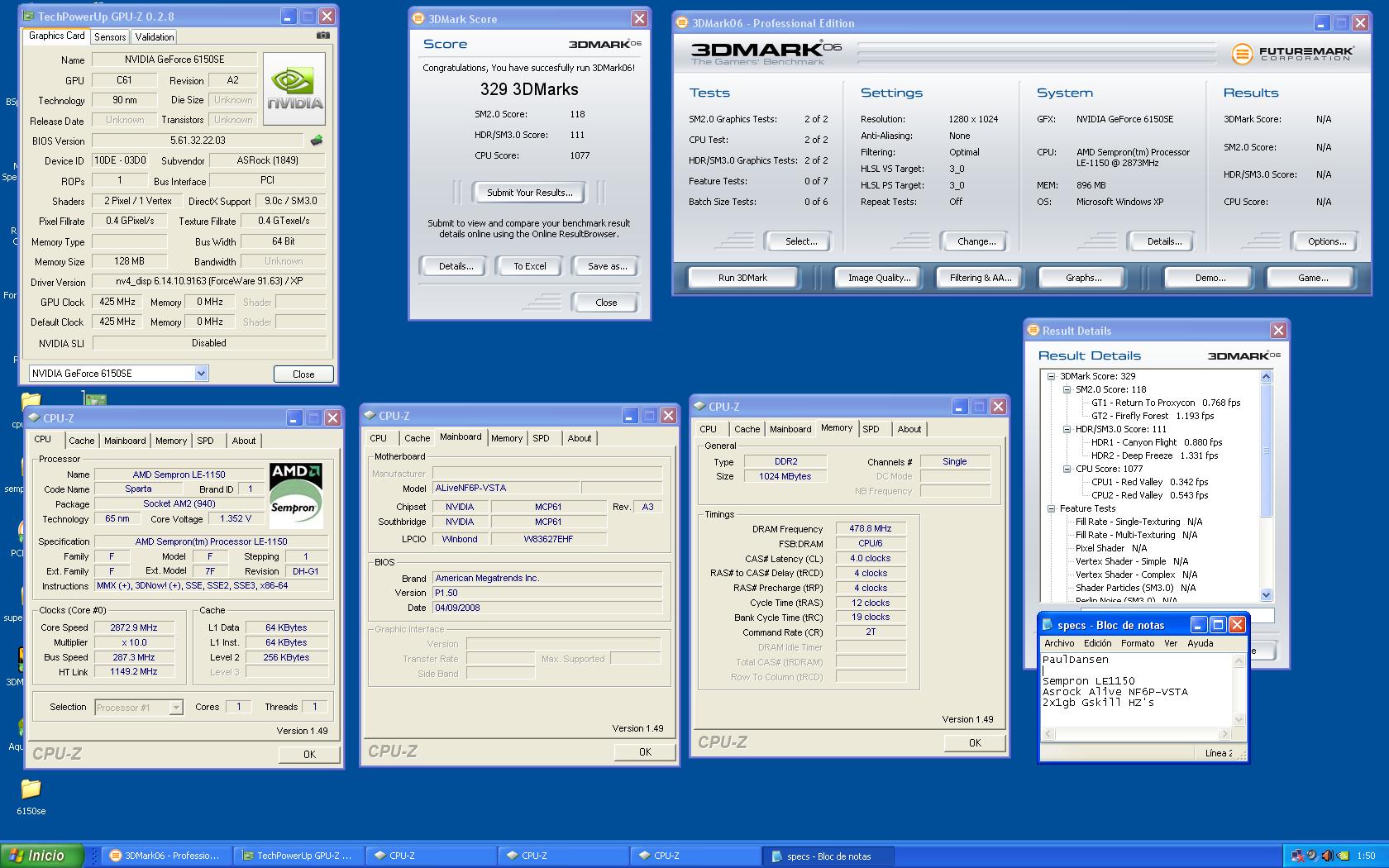Select GT1 - Return To Proxycon row
1389x868 pixels.
pos(1166,403)
